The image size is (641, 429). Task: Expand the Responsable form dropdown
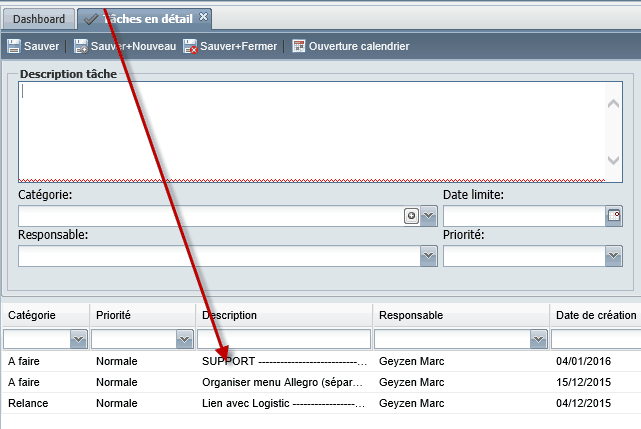coord(428,256)
